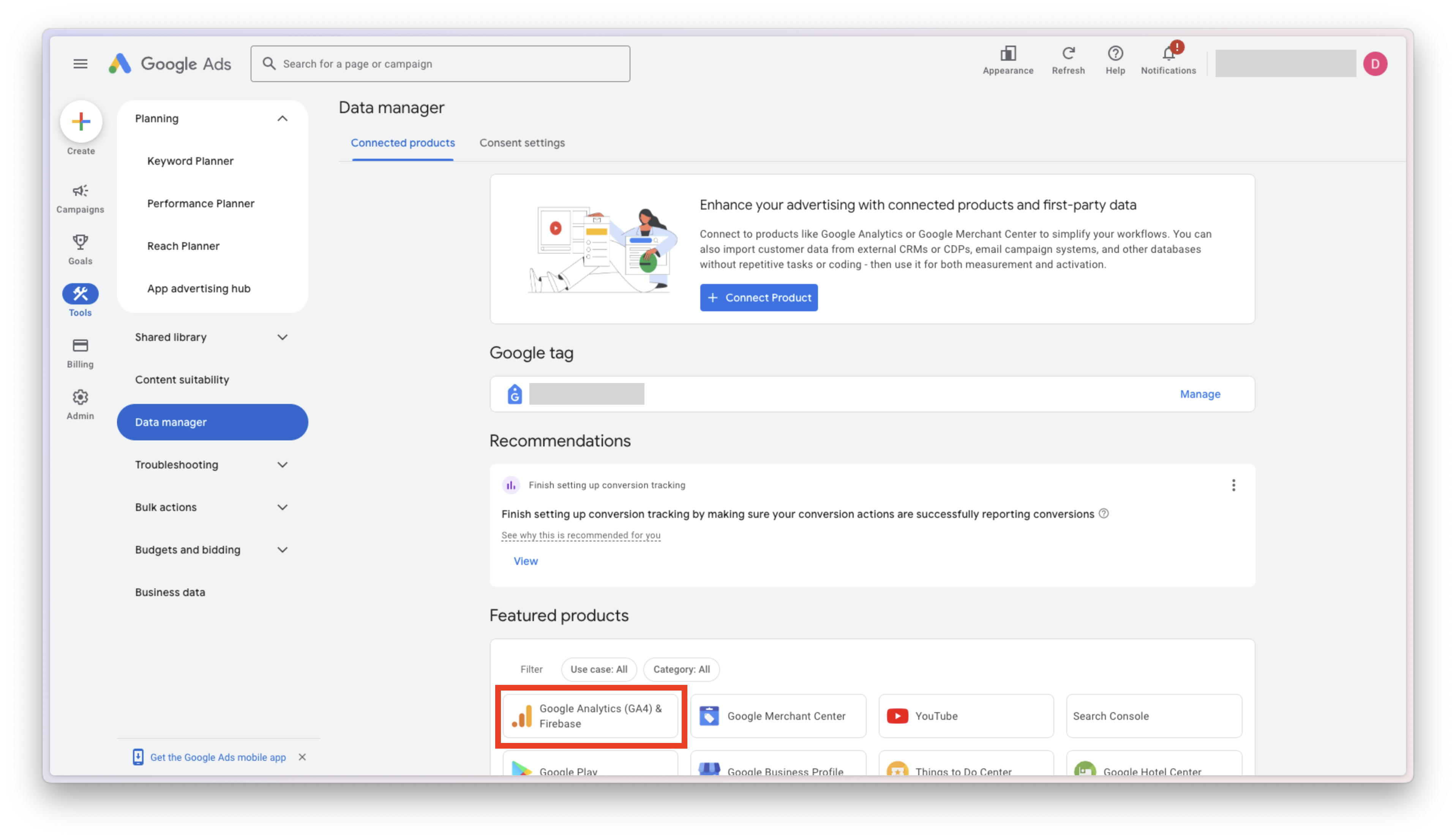Open the Use case: All filter
1456x839 pixels.
[598, 669]
